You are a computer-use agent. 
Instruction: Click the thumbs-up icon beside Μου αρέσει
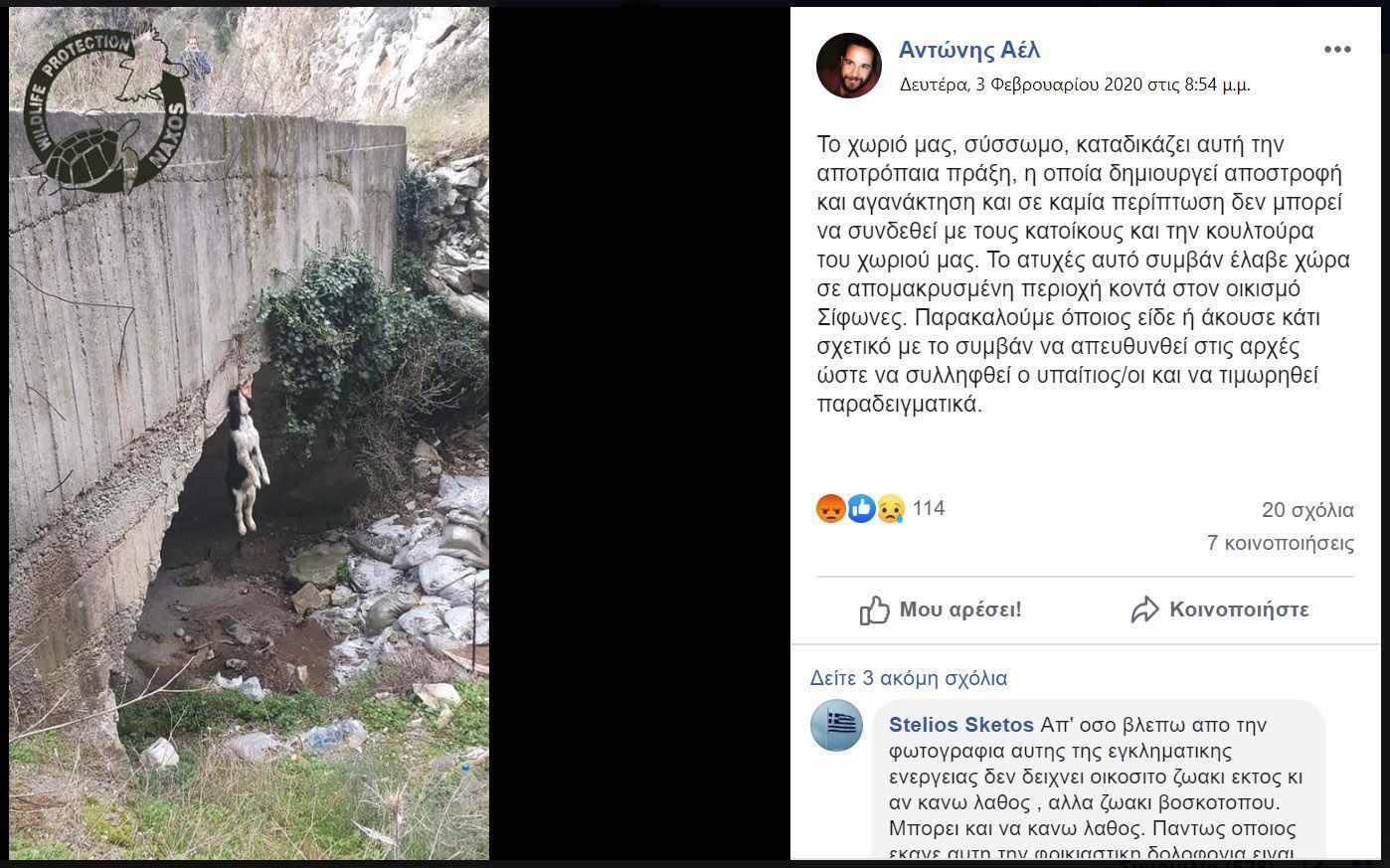874,609
